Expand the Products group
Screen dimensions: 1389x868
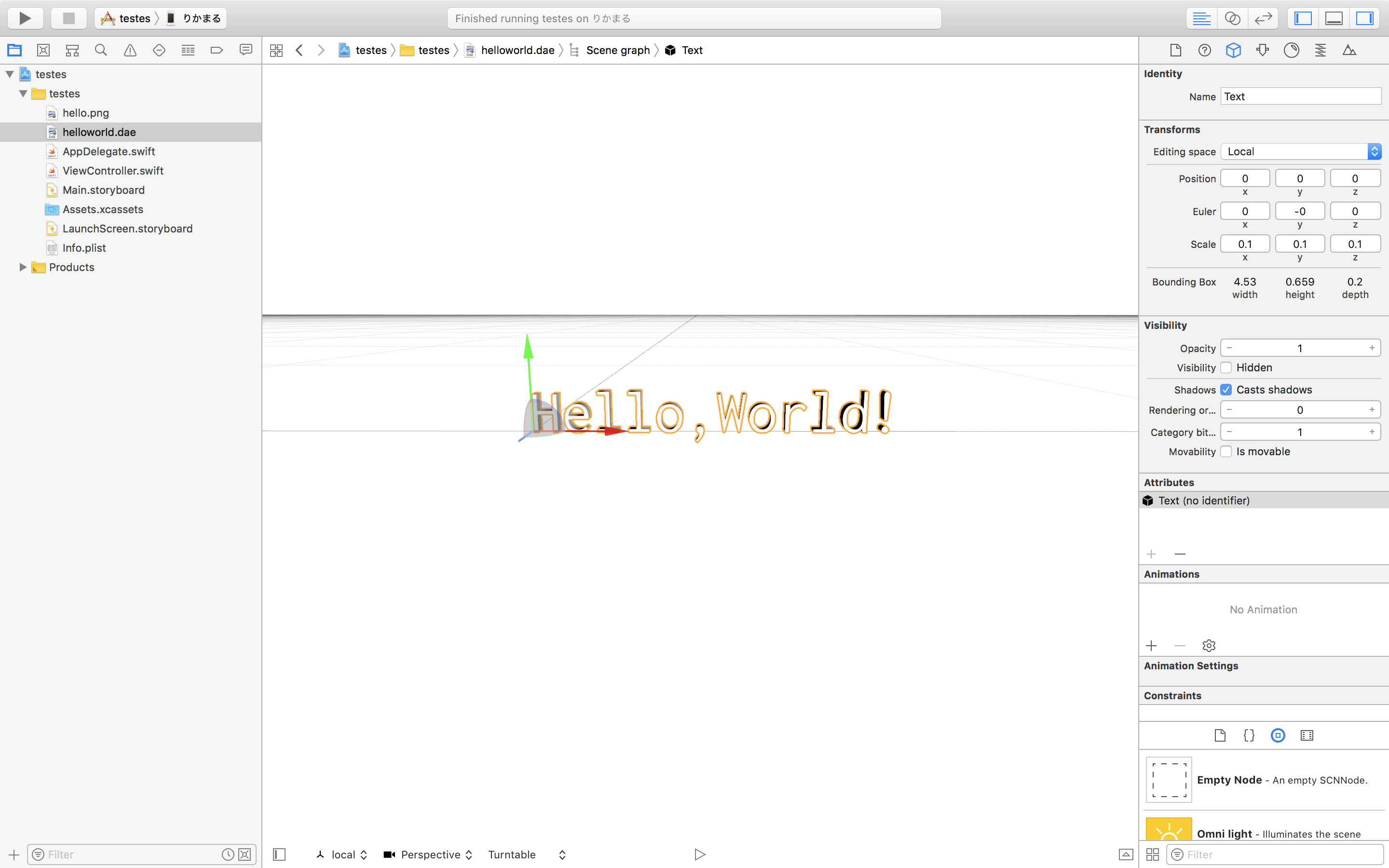(x=22, y=267)
